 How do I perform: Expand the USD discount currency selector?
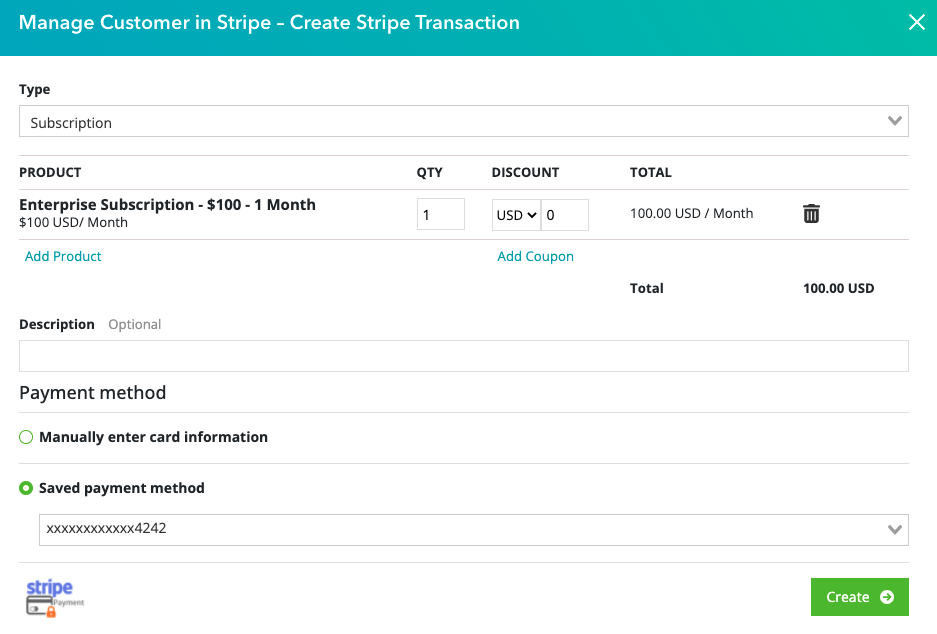(x=516, y=215)
